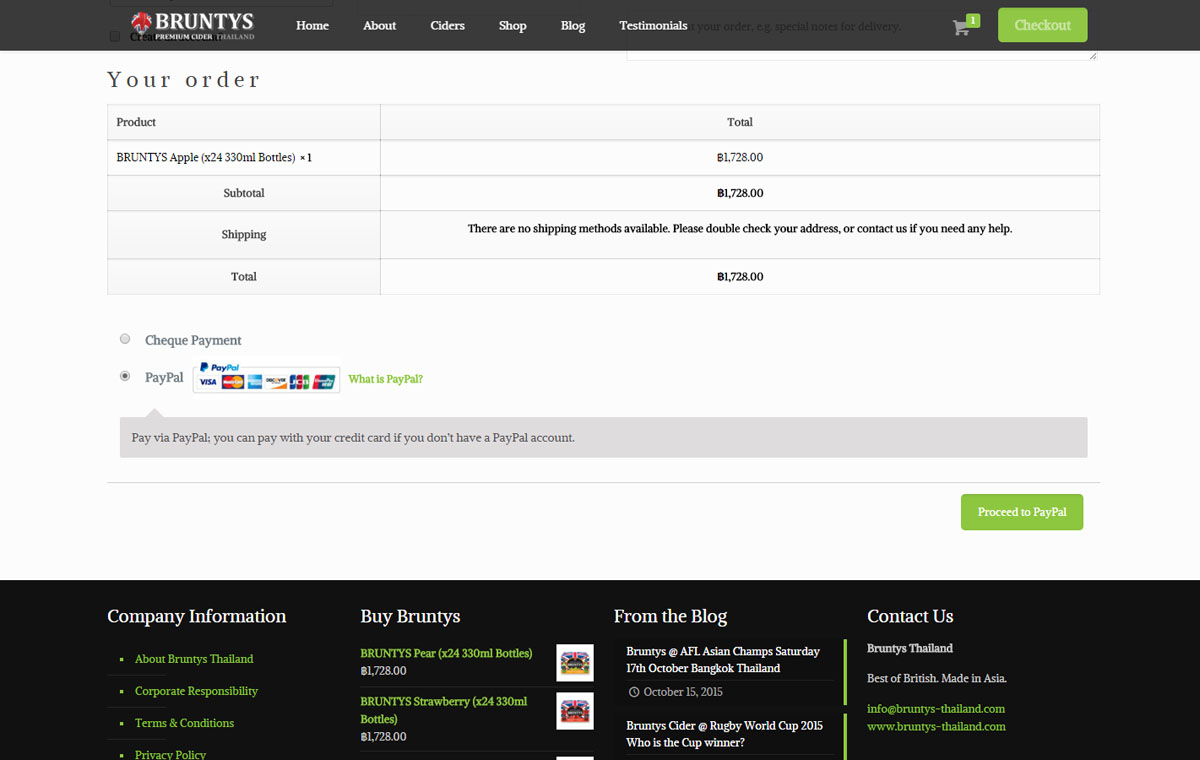The height and width of the screenshot is (760, 1200).
Task: Click the PayPal credit cards logo image
Action: point(266,377)
